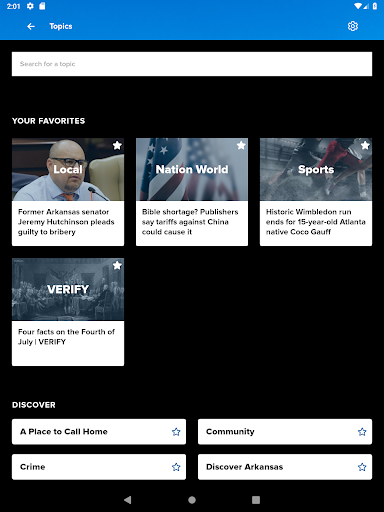Tap the Android recent apps square
Screen dimensions: 384x512
tap(256, 500)
